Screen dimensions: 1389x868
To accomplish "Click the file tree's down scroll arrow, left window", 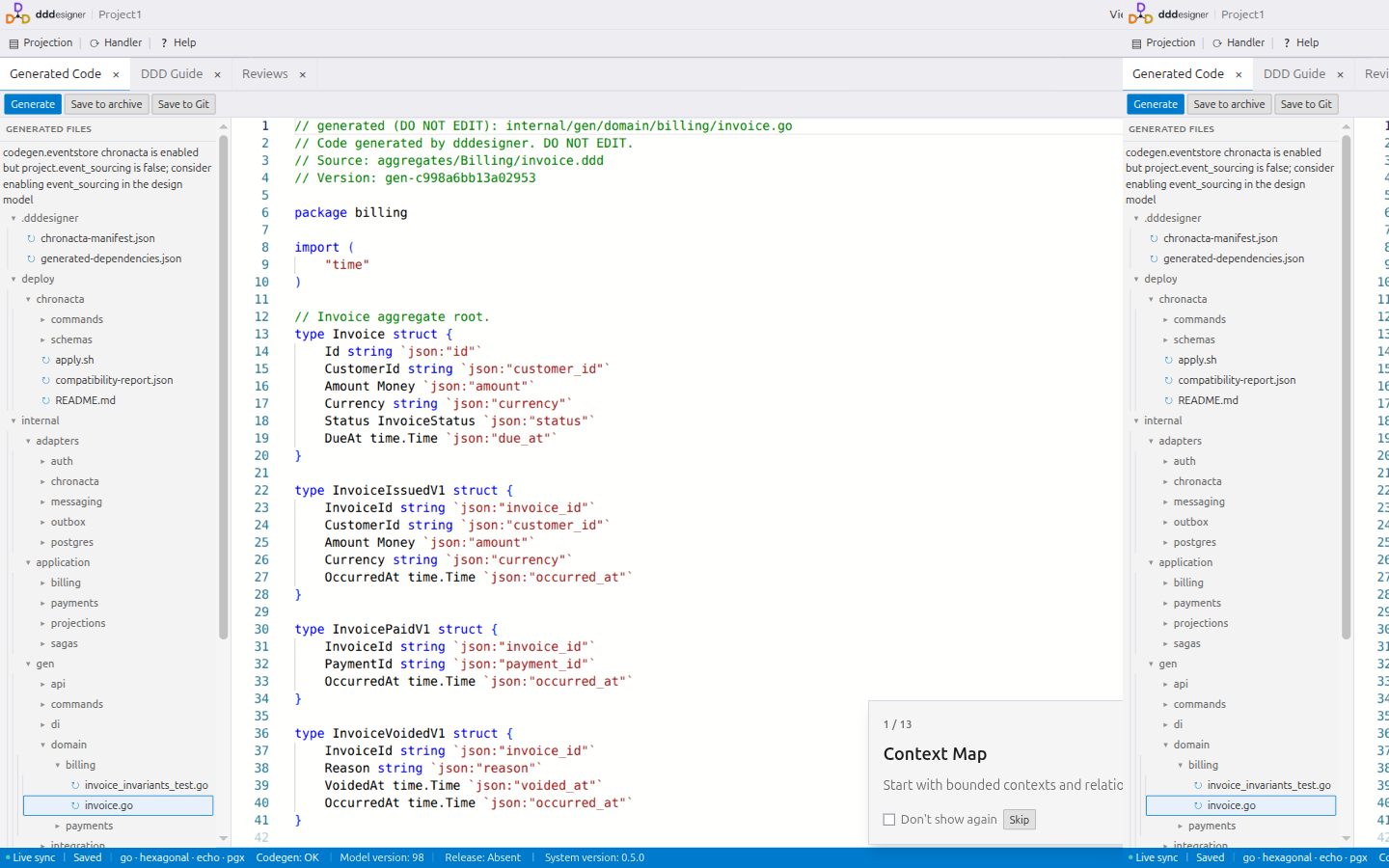I will tap(224, 839).
